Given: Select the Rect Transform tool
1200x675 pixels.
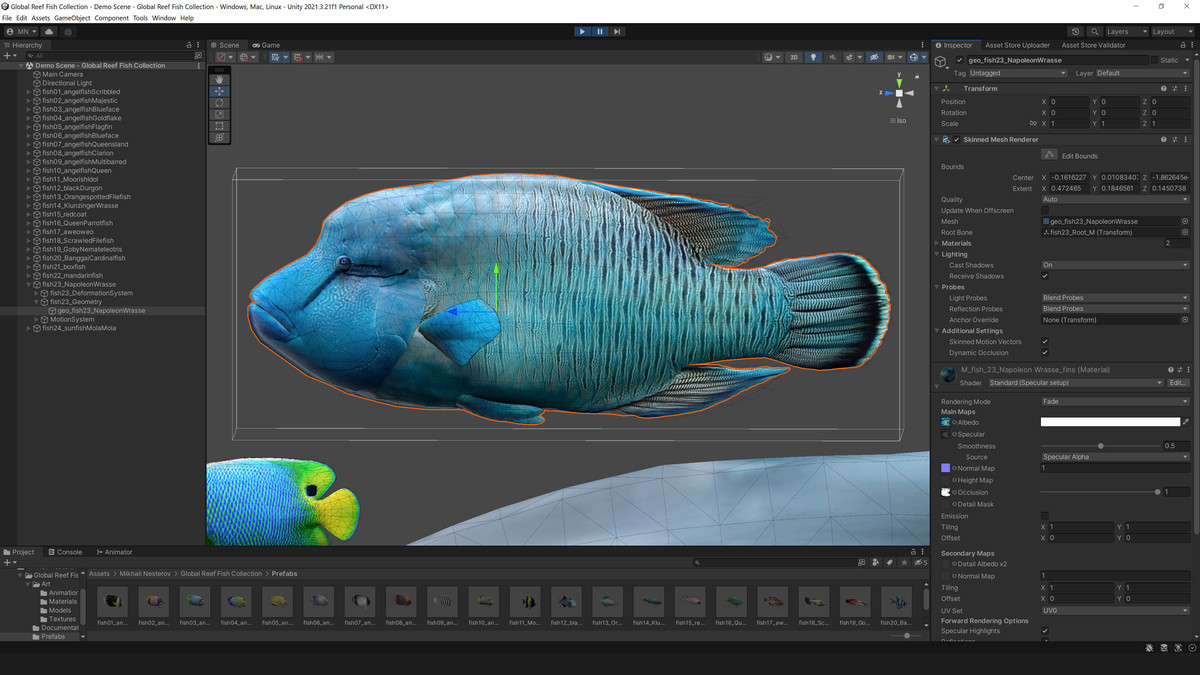Looking at the screenshot, I should (x=219, y=126).
